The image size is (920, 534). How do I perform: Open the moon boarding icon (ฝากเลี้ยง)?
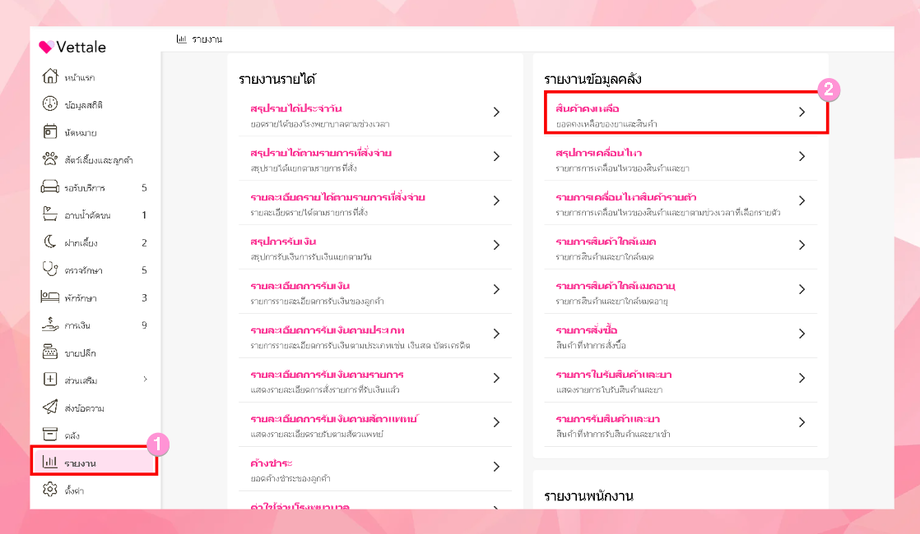coord(50,242)
